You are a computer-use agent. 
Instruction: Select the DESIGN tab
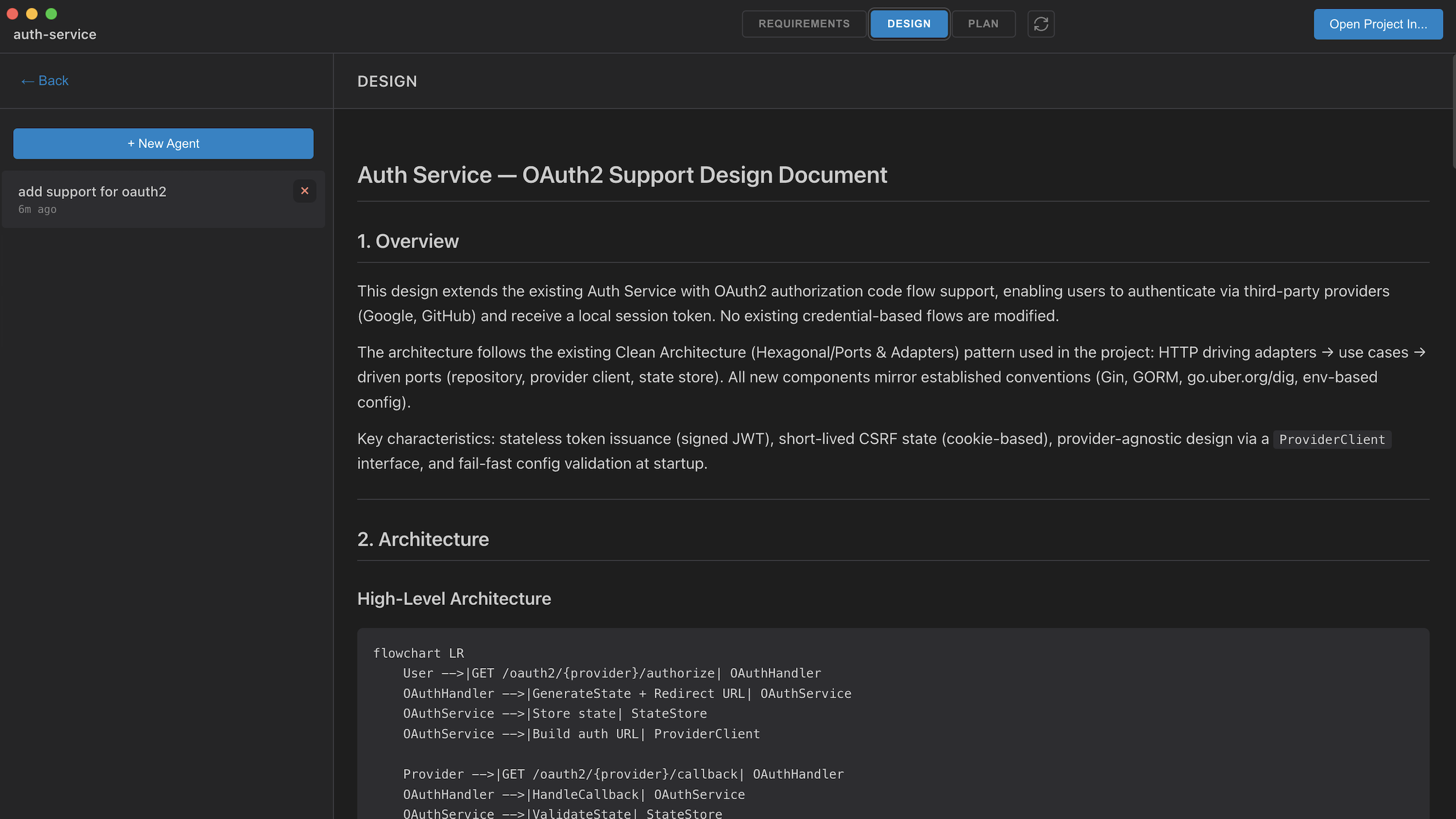[909, 24]
